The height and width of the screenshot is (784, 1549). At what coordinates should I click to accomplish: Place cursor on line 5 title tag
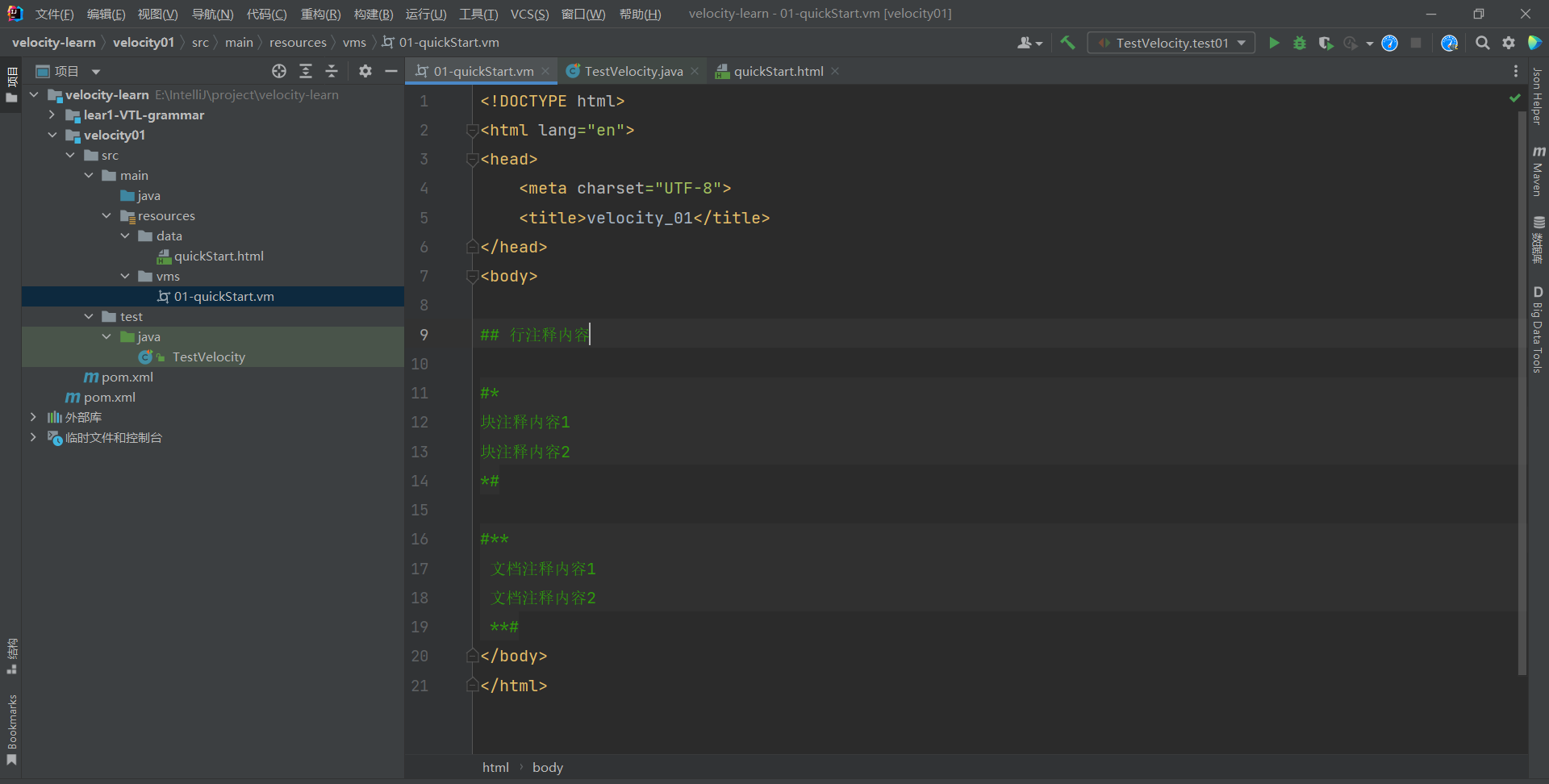pos(644,218)
